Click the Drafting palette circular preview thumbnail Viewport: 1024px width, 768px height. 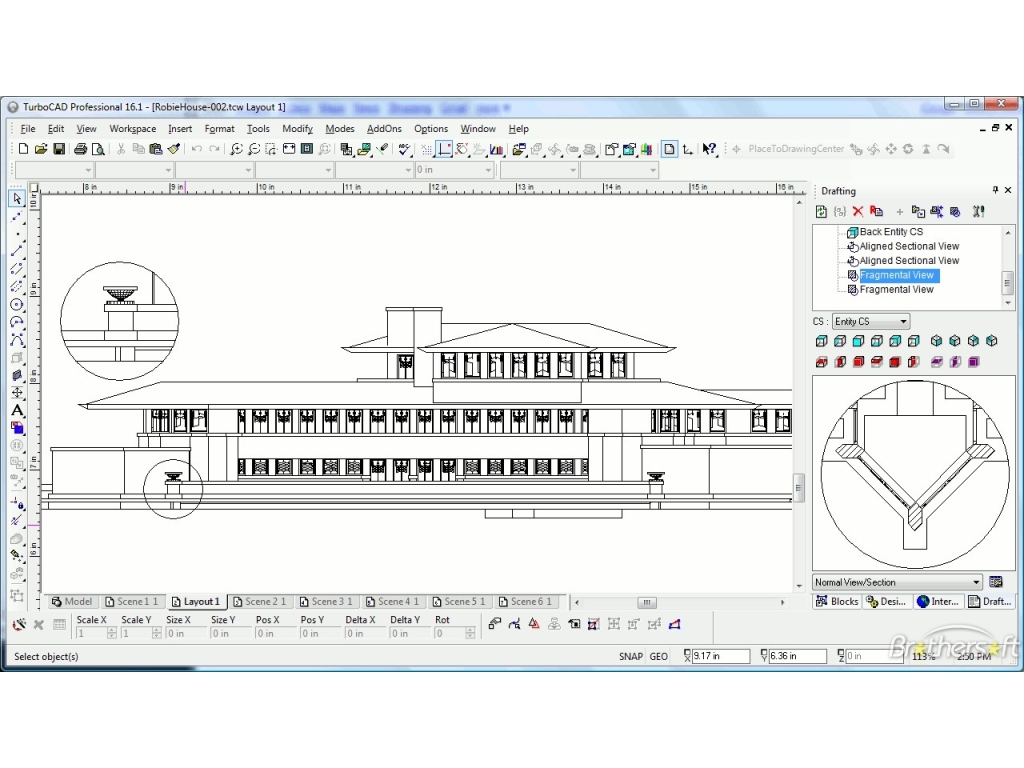(913, 474)
